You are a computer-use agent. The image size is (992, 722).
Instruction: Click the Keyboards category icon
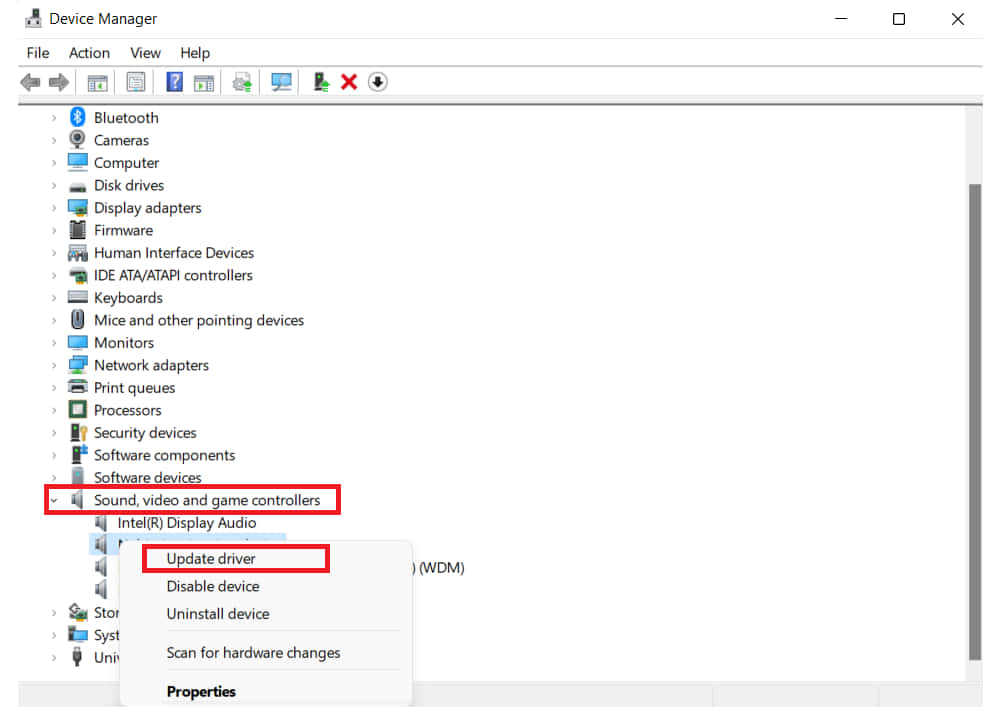coord(77,297)
